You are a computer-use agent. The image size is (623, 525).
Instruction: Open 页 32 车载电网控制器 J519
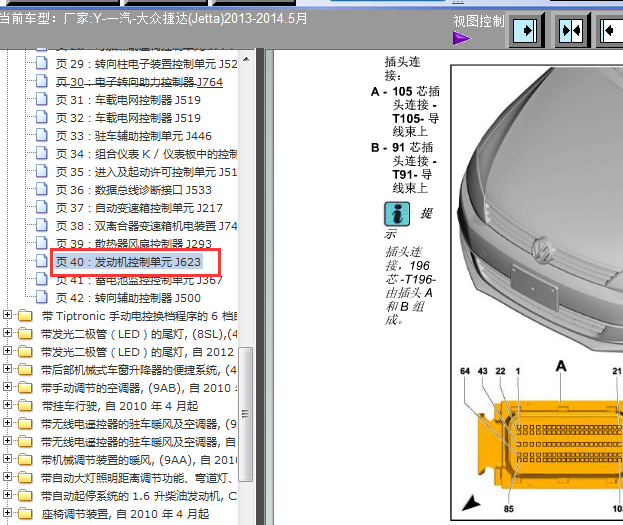(x=128, y=118)
